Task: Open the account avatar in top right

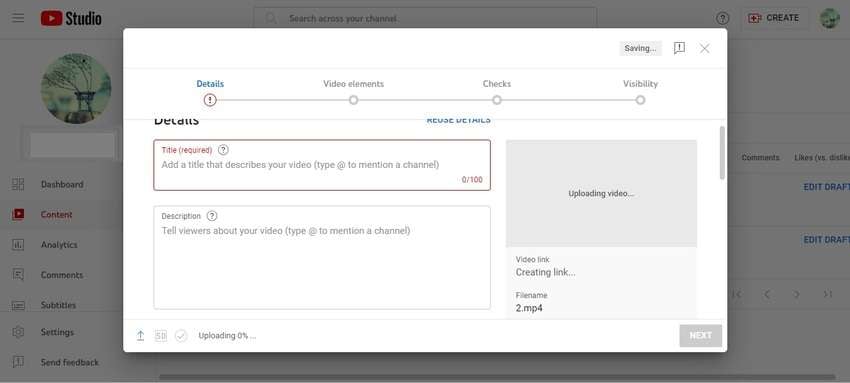Action: pyautogui.click(x=829, y=18)
